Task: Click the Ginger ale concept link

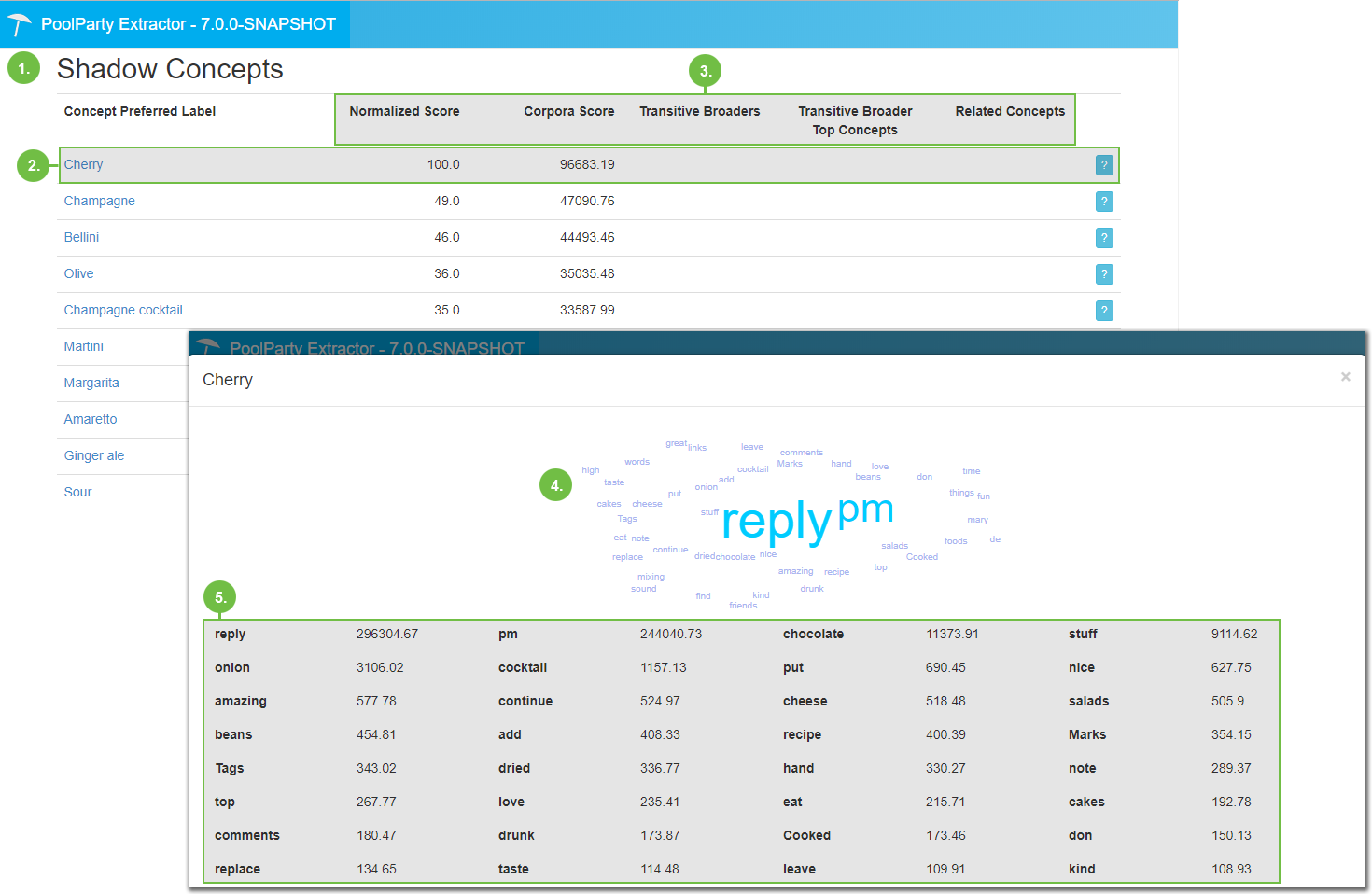Action: coord(93,456)
